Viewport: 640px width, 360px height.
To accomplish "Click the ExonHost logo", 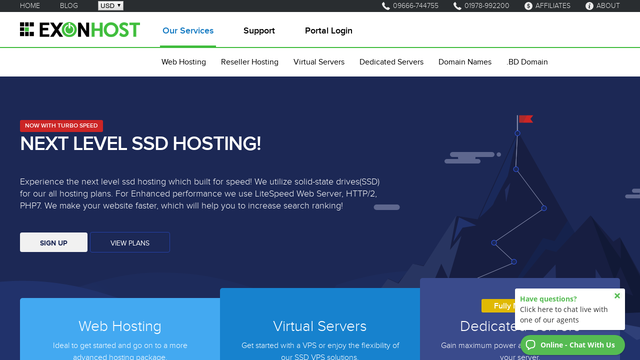I will 80,30.
